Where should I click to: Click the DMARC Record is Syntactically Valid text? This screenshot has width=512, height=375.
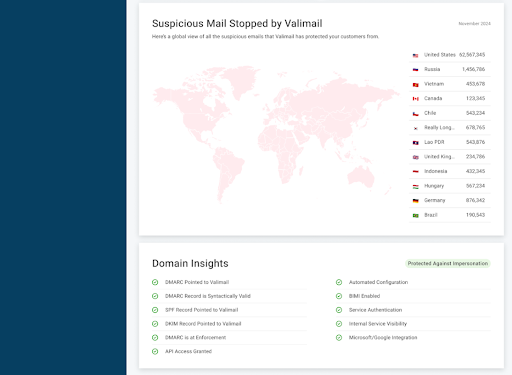coord(208,296)
